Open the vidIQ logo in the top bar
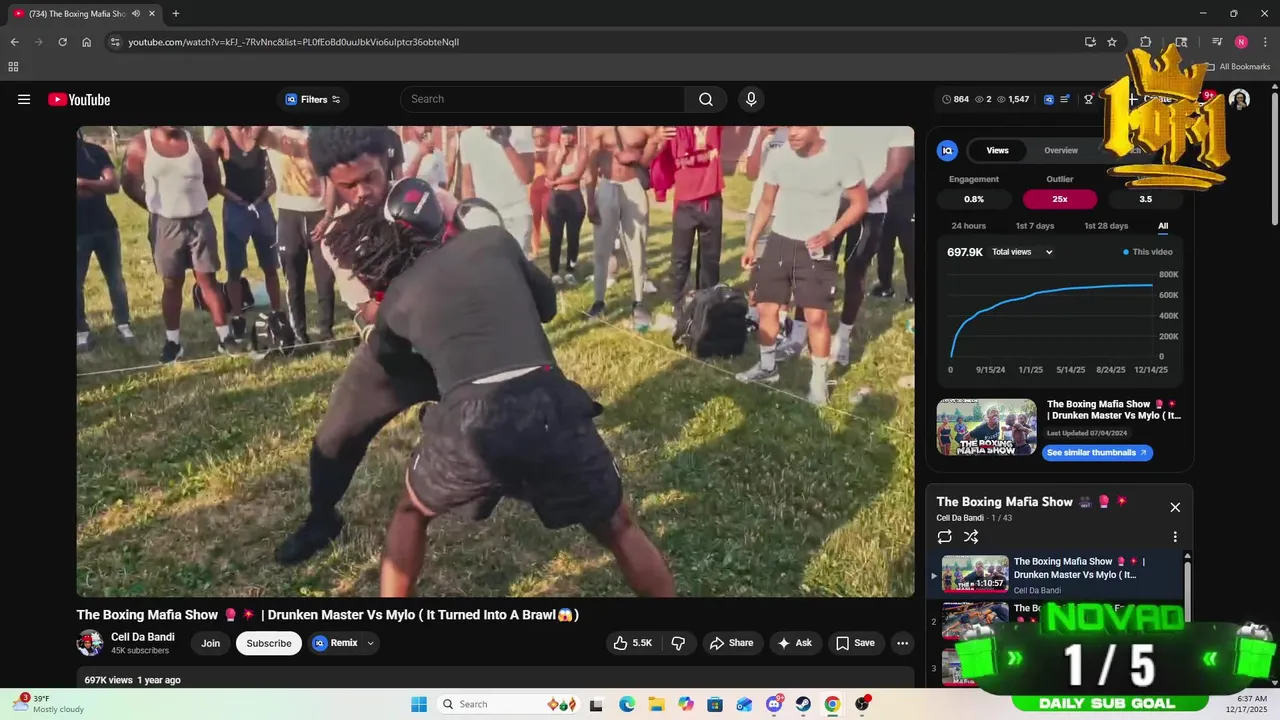 pos(1049,99)
